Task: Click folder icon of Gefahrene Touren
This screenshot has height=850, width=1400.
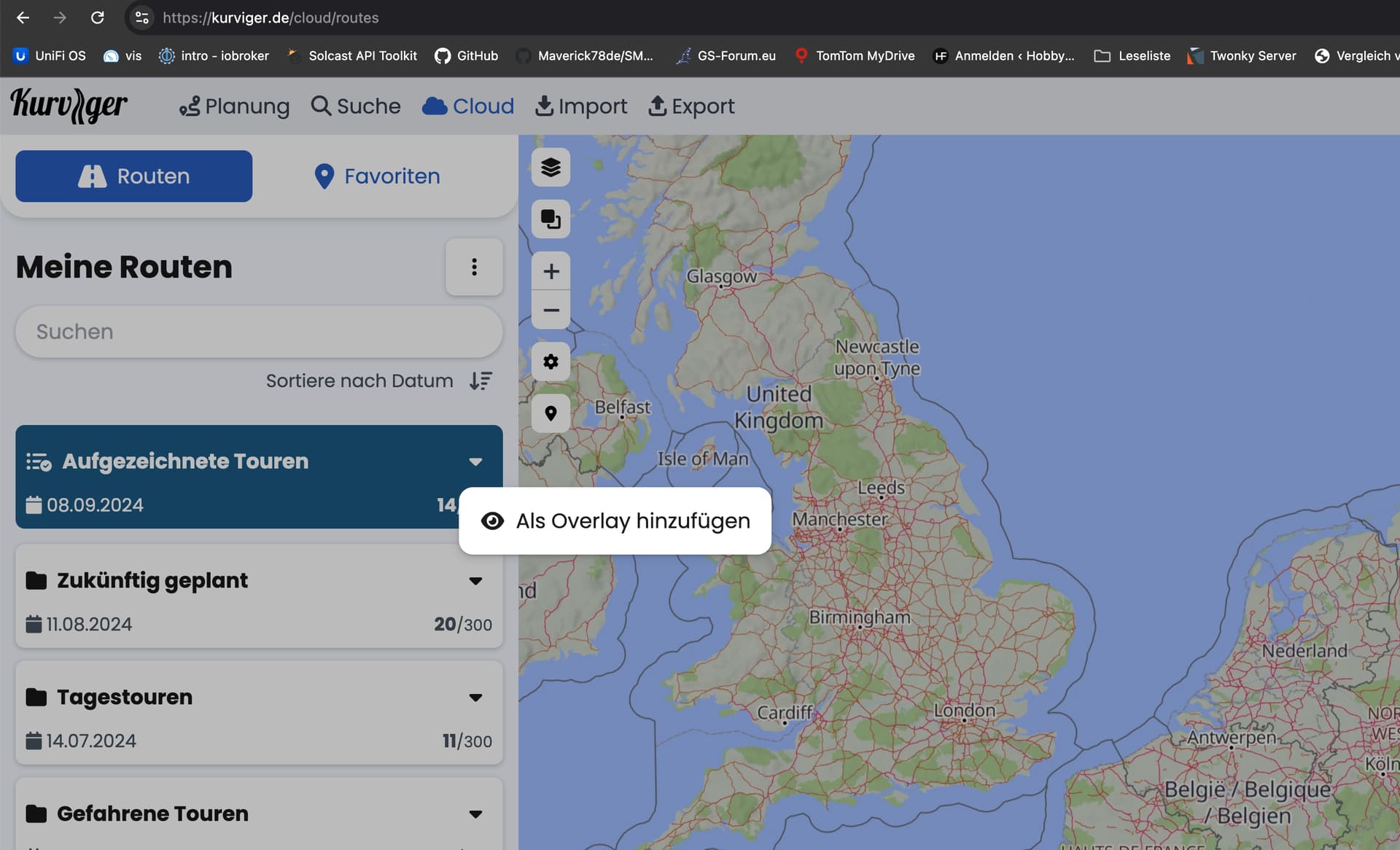Action: [x=36, y=814]
